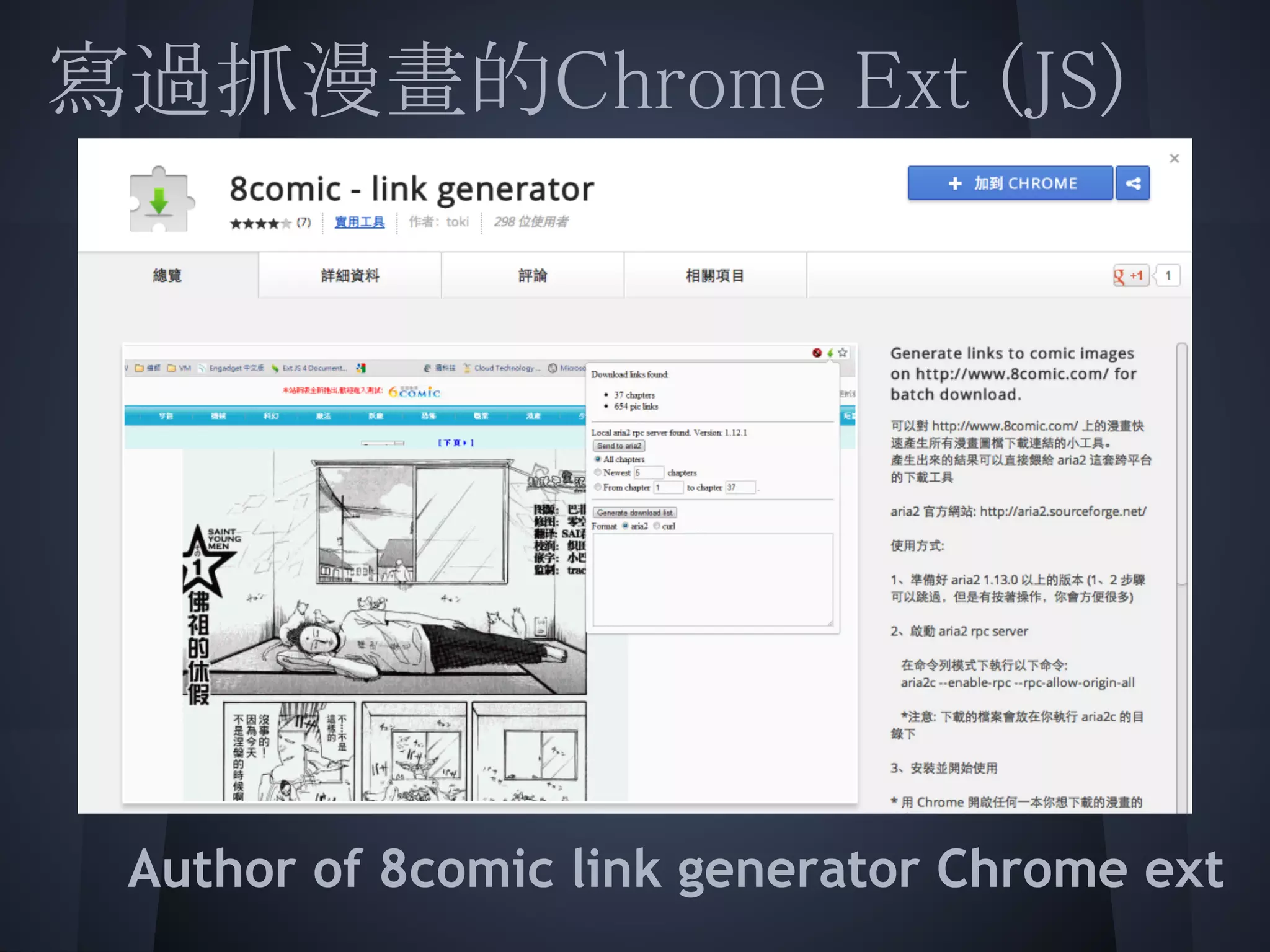Image resolution: width=1270 pixels, height=952 pixels.
Task: Click the star rating under the title
Action: (260, 223)
